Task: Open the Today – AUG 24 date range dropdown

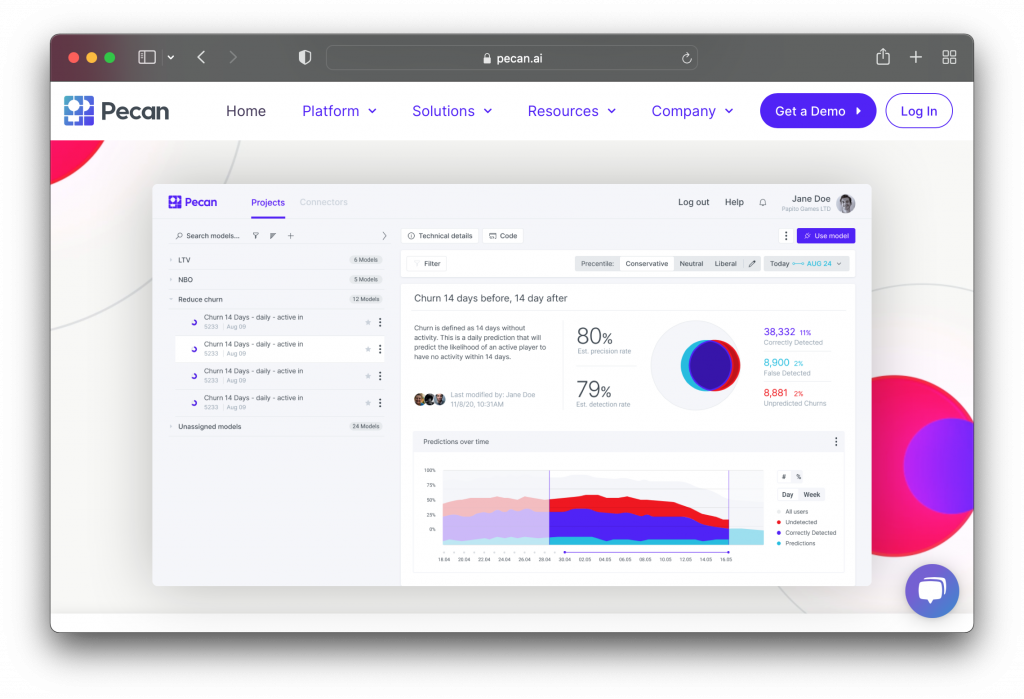Action: tap(806, 264)
